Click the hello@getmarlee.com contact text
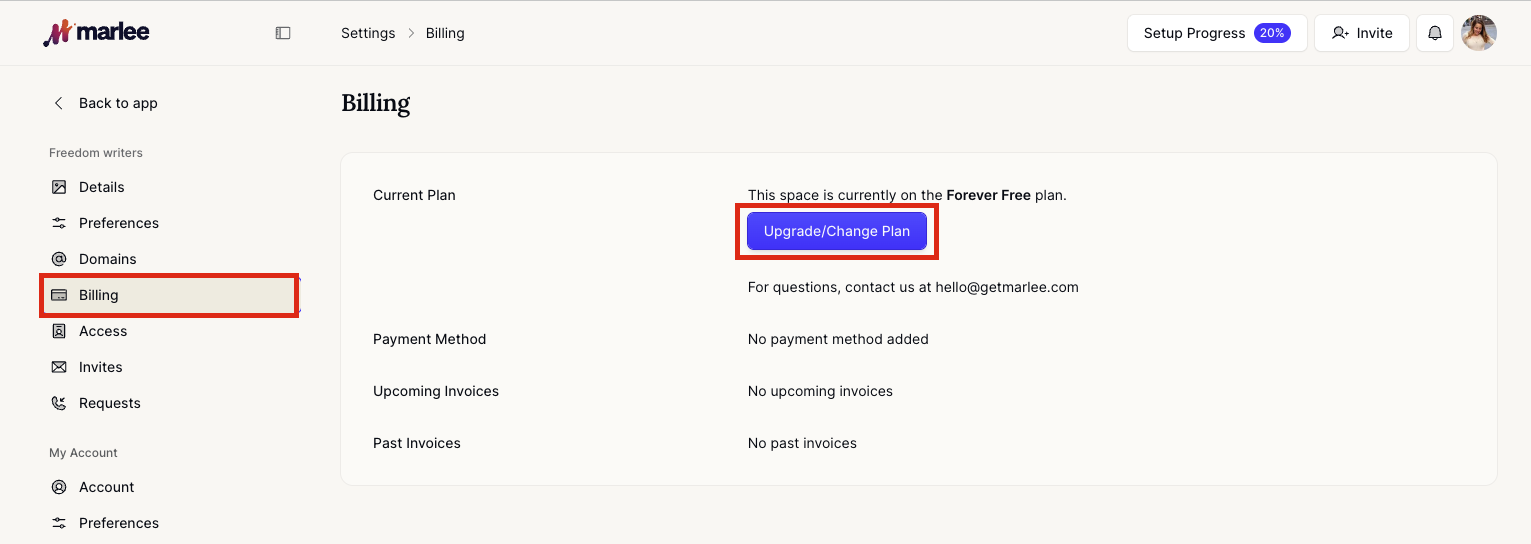Screen dimensions: 1531x544 tap(1007, 287)
